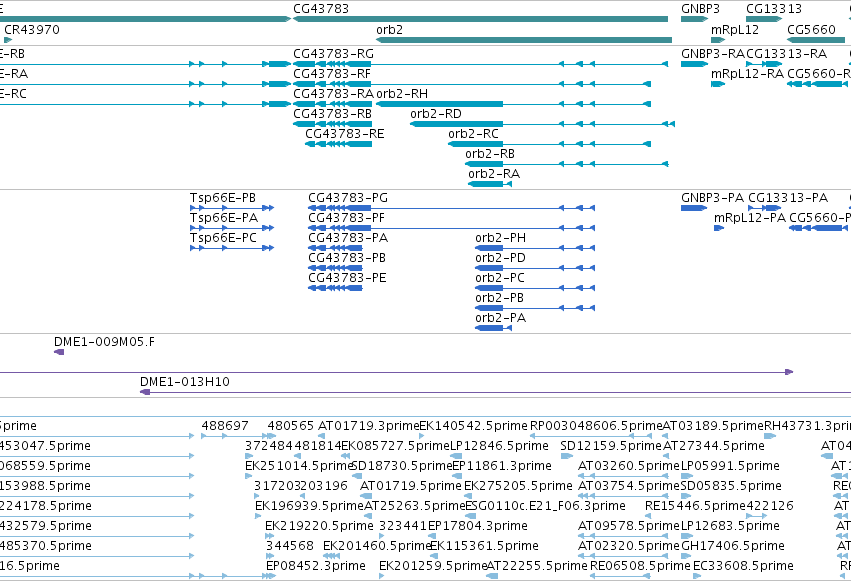The height and width of the screenshot is (581, 851).
Task: Select protein mRpL12-PA
Action: (750, 218)
